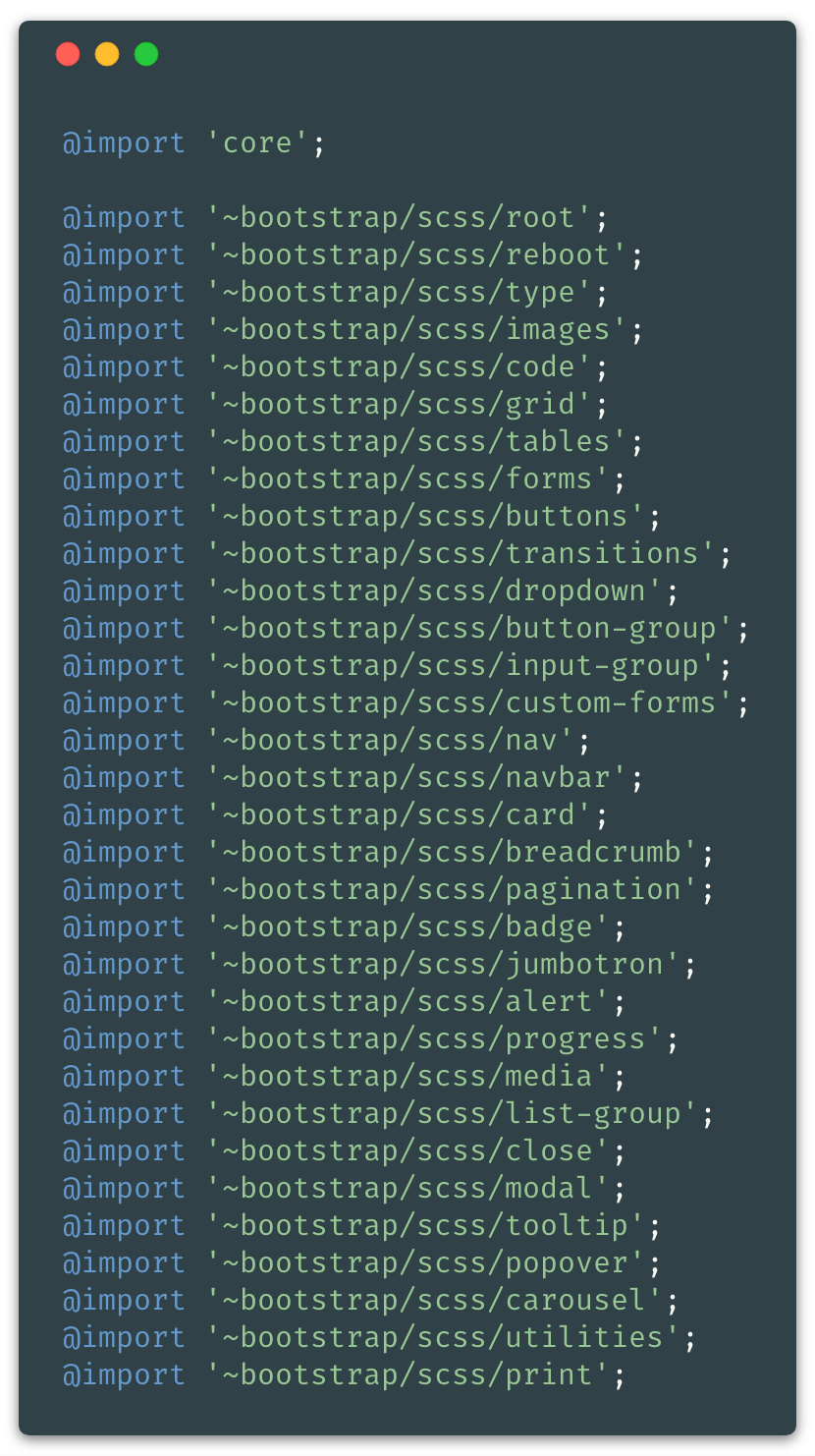
Task: Click the '~bootstrap/scss/modal' import
Action: click(345, 1189)
